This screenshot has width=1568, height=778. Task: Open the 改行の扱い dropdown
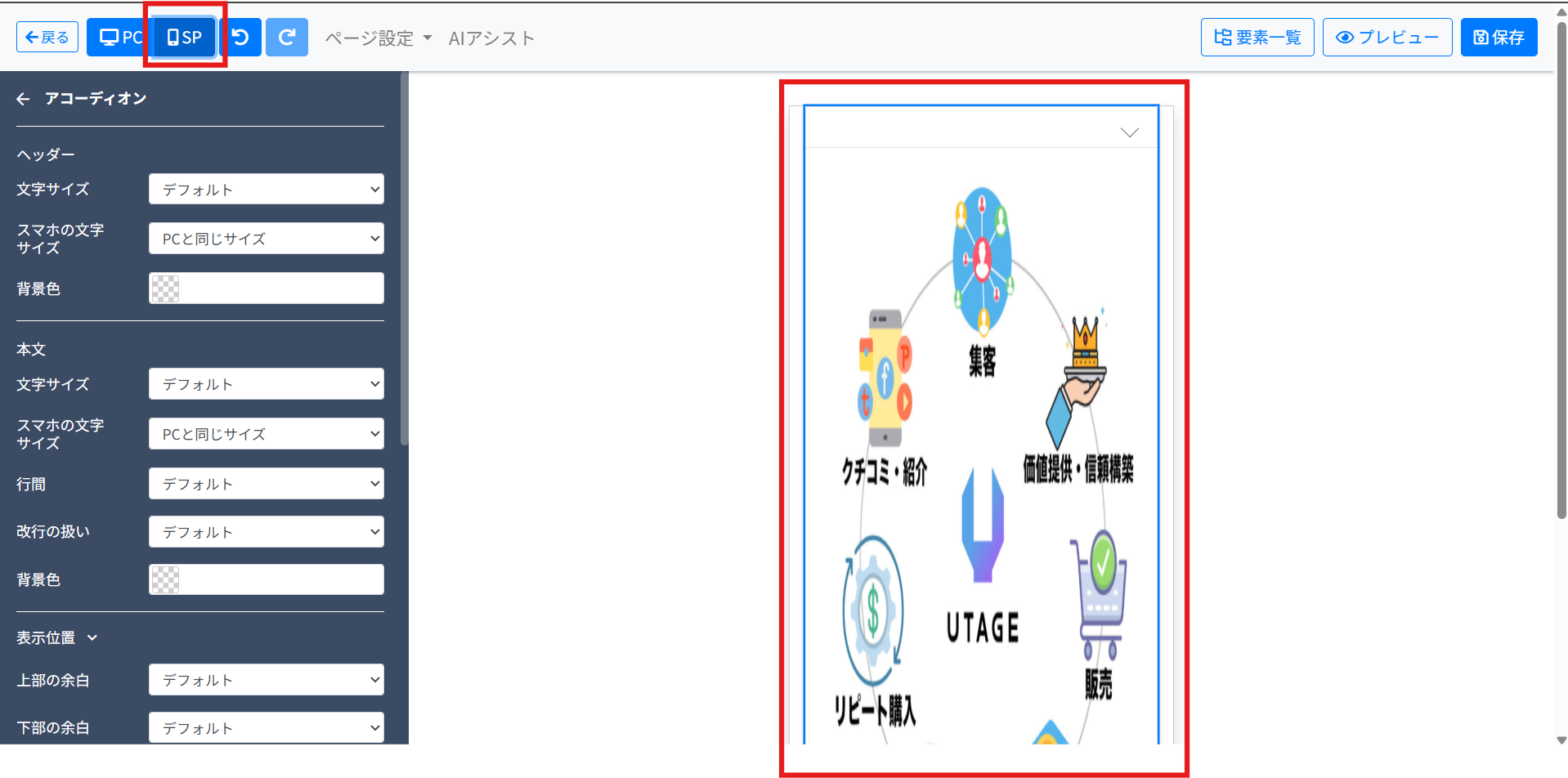267,532
